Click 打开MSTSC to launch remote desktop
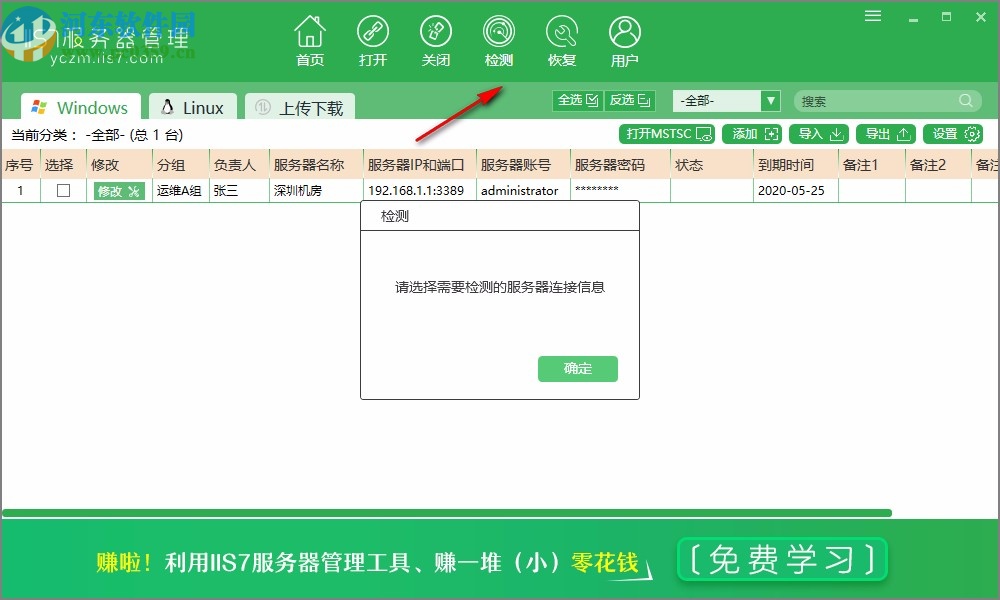 tap(666, 133)
